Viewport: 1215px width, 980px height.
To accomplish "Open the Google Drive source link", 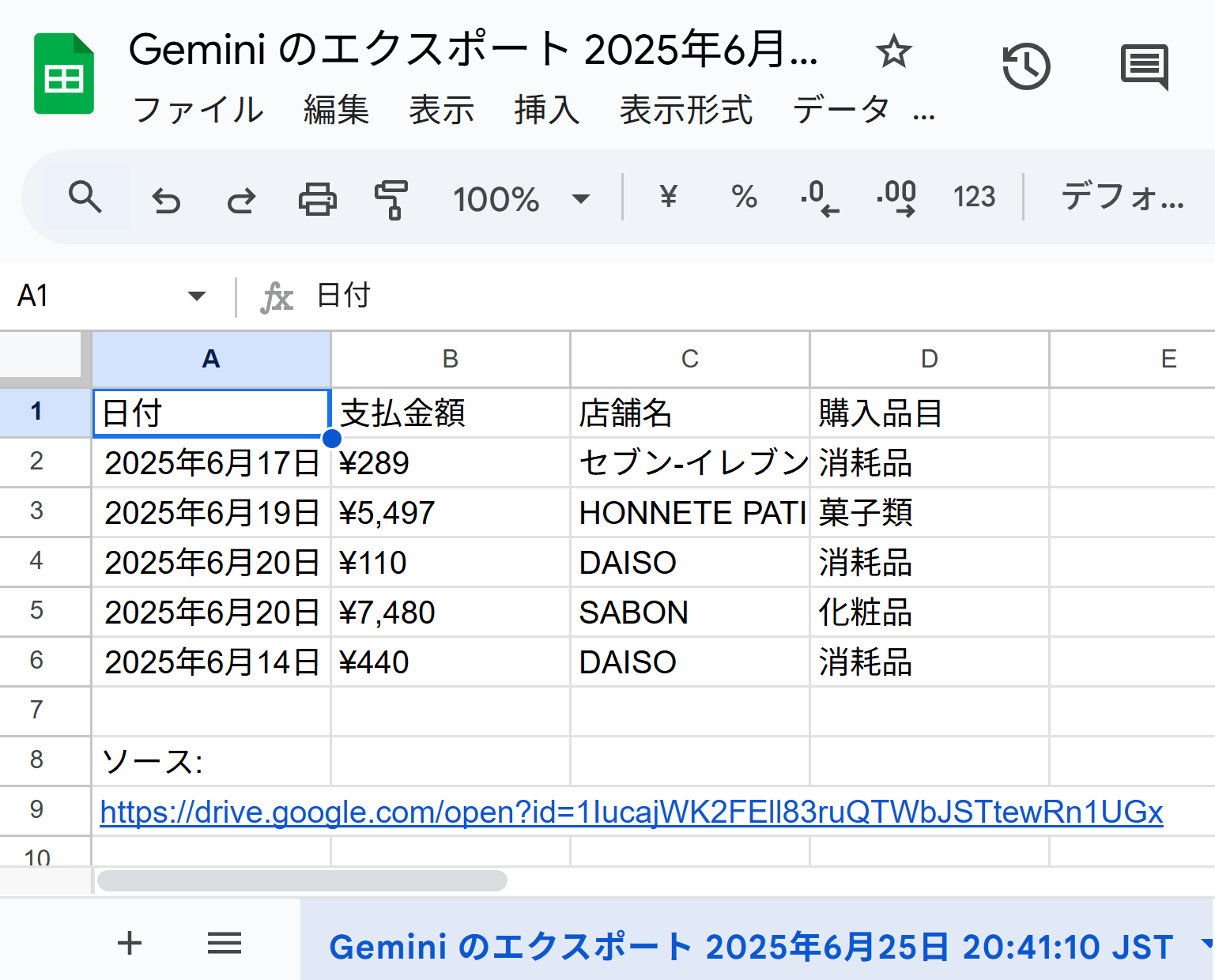I will point(632,812).
